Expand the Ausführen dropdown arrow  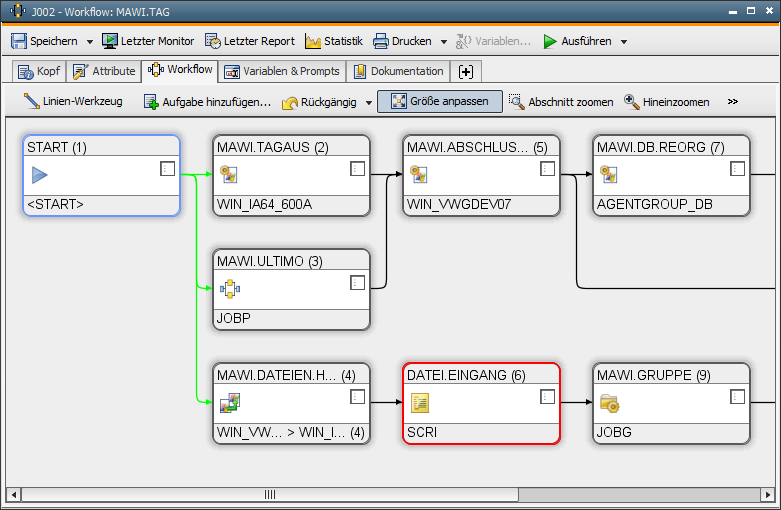point(624,42)
